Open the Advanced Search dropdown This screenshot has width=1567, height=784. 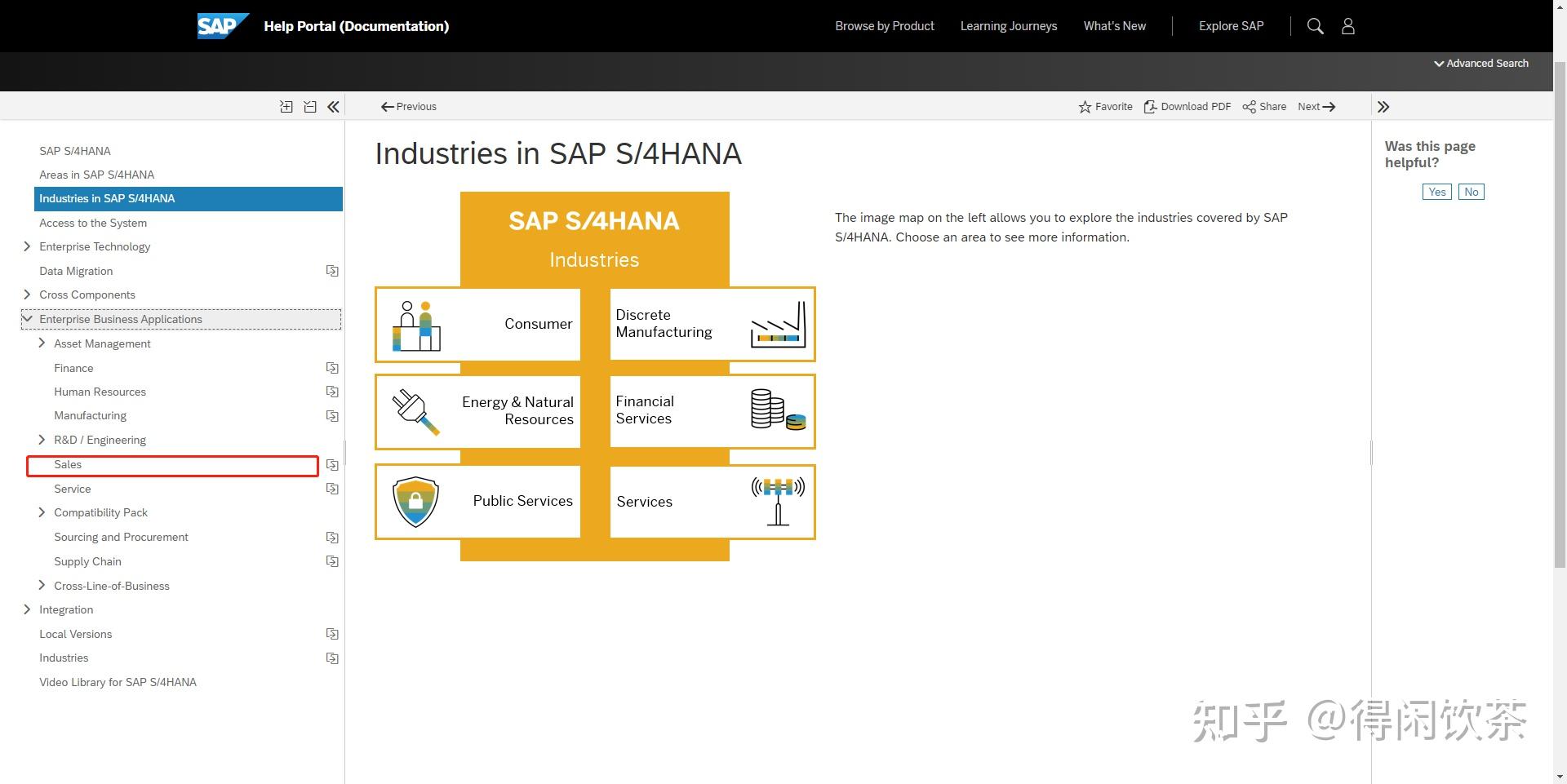[1480, 63]
